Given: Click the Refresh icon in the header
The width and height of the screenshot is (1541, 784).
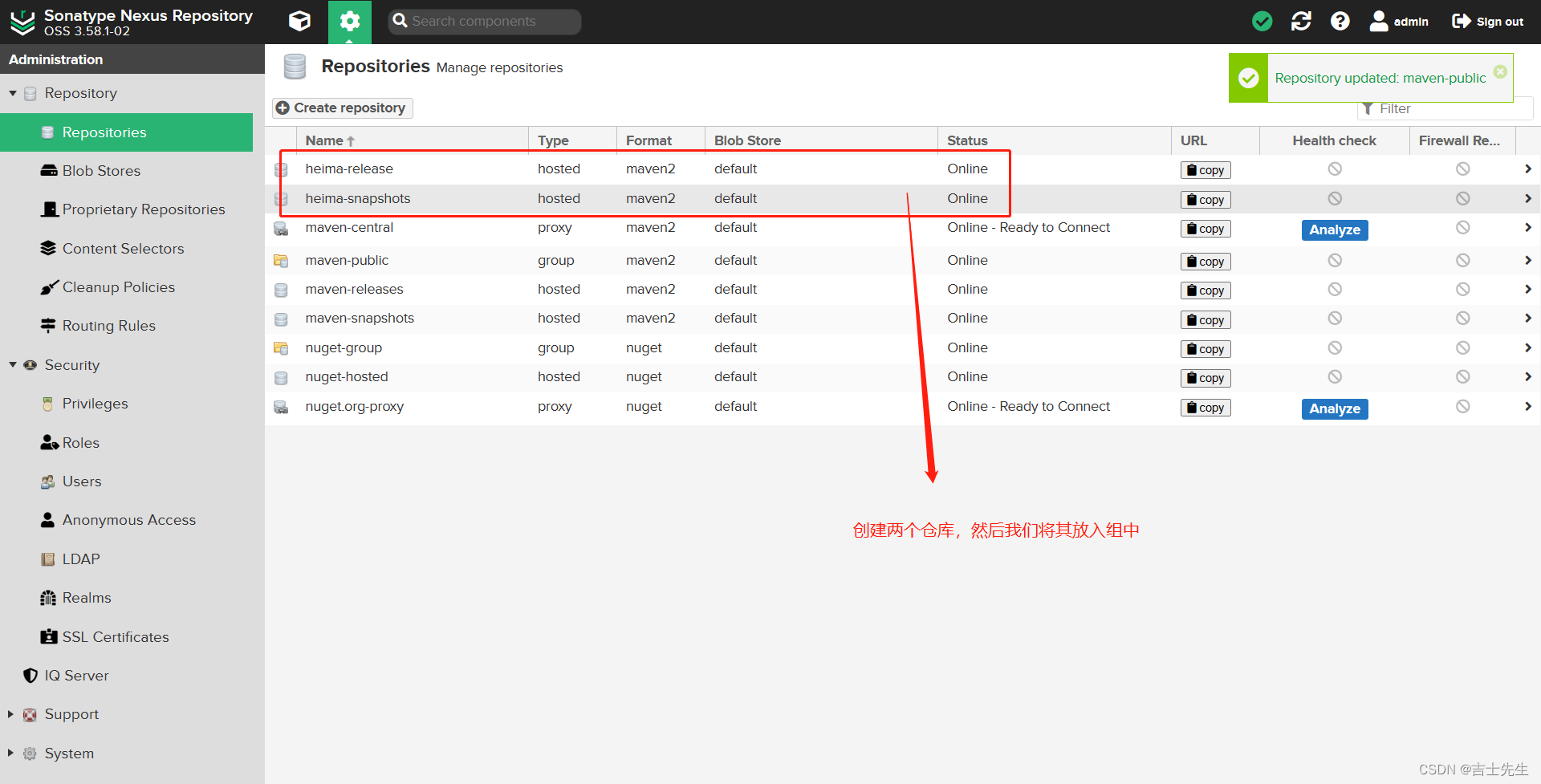Looking at the screenshot, I should pyautogui.click(x=1301, y=21).
